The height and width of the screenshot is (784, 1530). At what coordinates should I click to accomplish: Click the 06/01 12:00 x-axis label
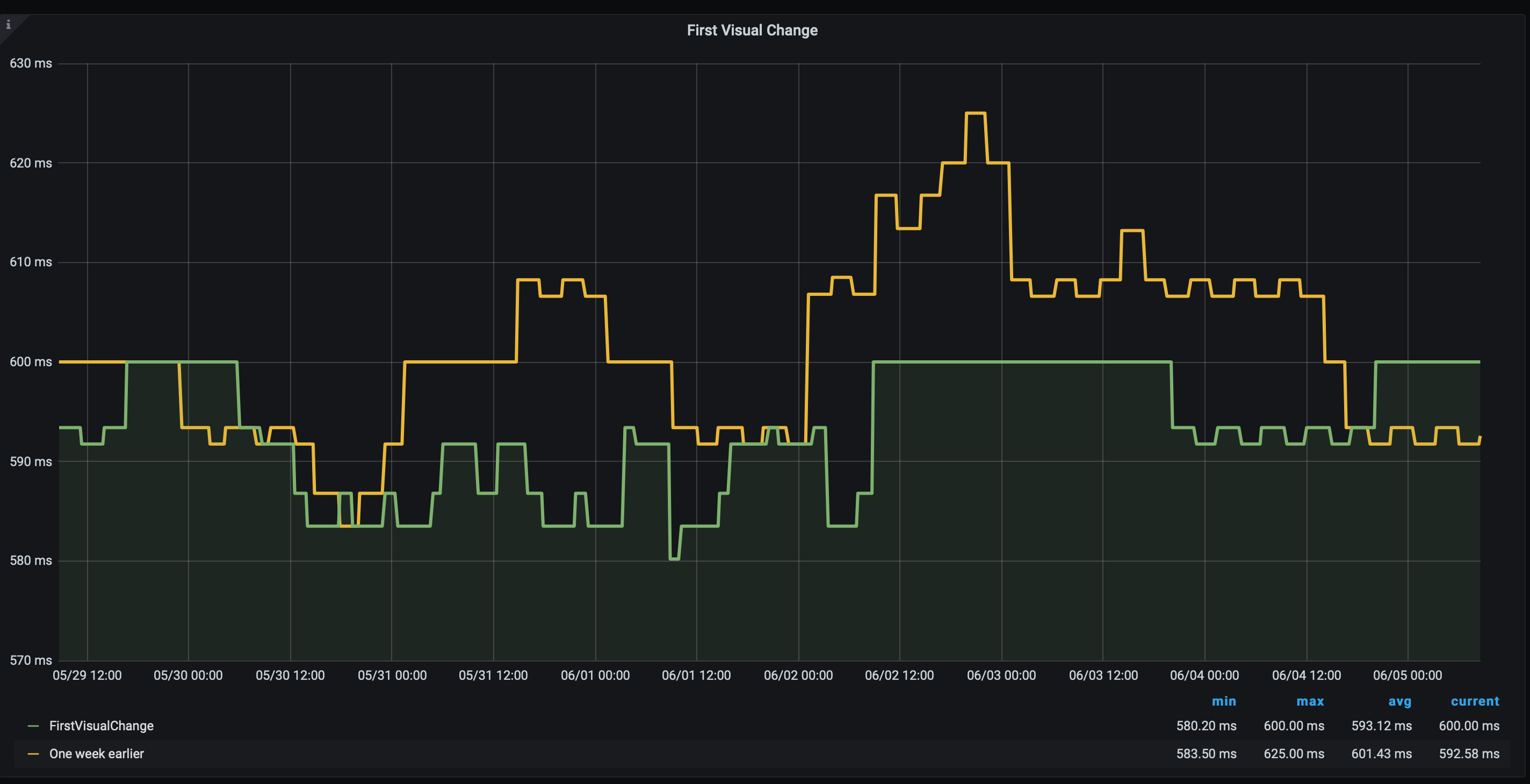pyautogui.click(x=697, y=676)
